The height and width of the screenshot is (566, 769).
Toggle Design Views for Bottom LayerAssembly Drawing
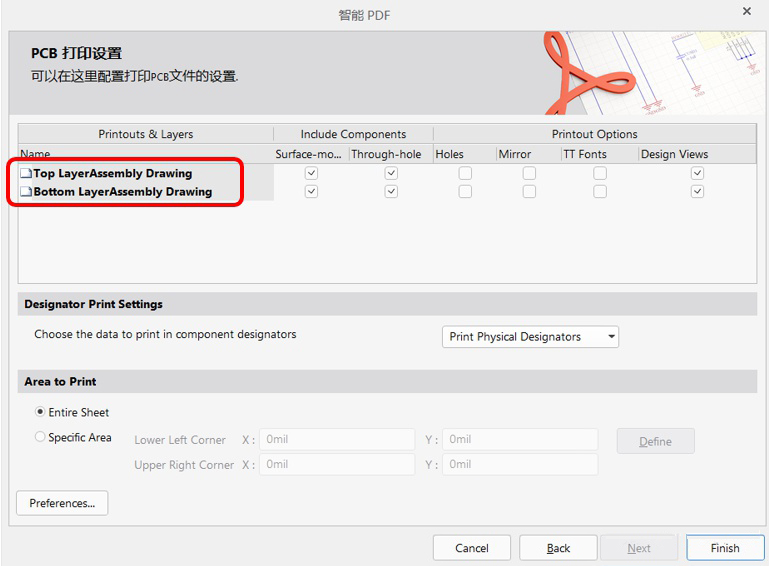[x=697, y=191]
